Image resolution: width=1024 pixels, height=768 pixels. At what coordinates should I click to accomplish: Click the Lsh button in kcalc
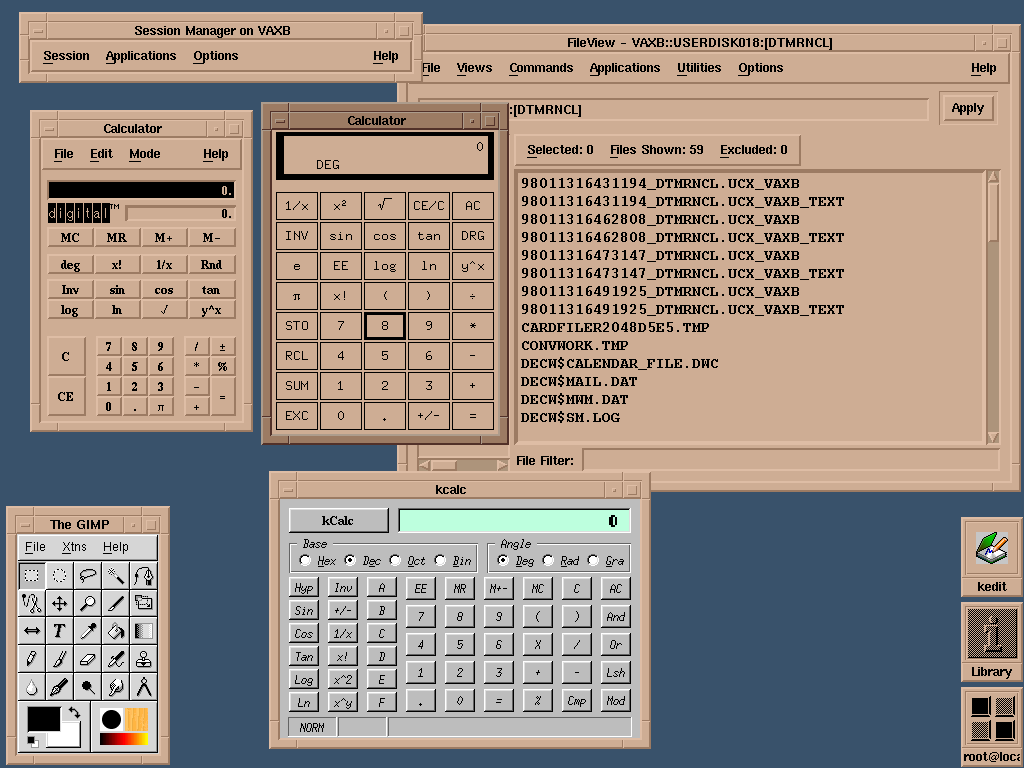point(615,673)
